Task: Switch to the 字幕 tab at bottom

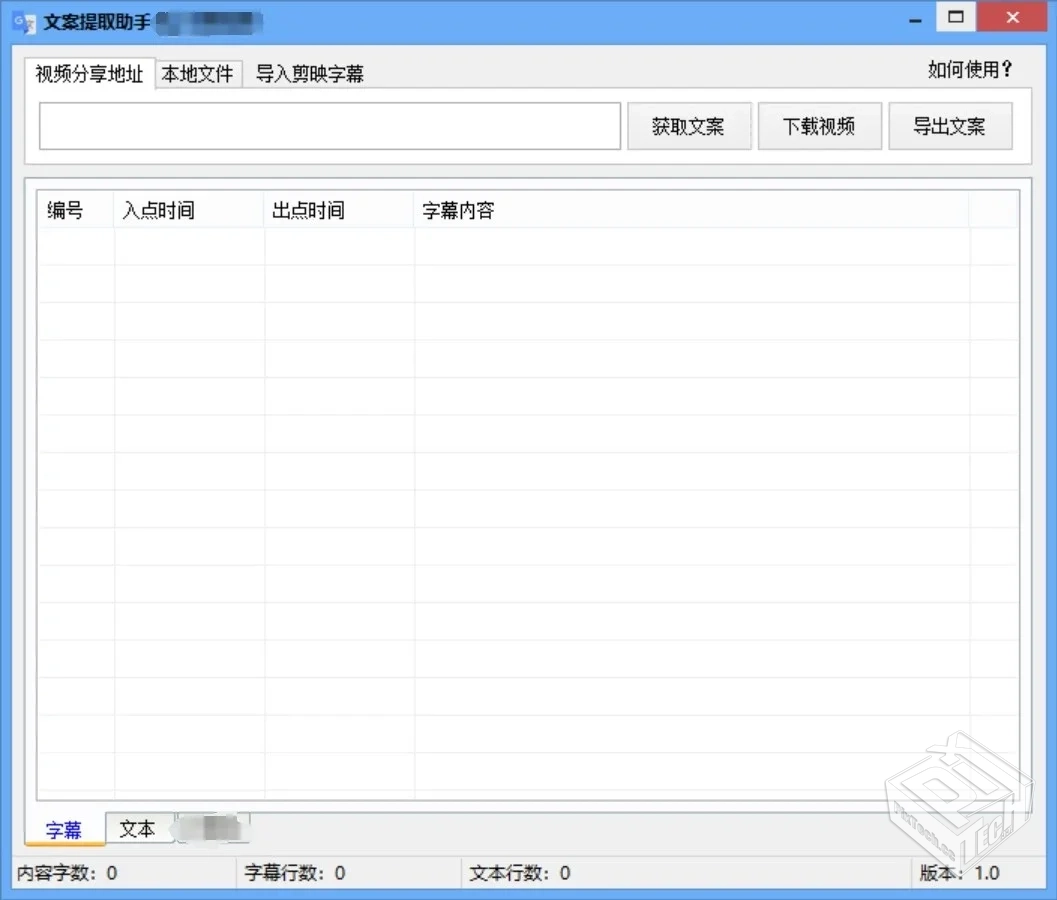Action: 63,829
